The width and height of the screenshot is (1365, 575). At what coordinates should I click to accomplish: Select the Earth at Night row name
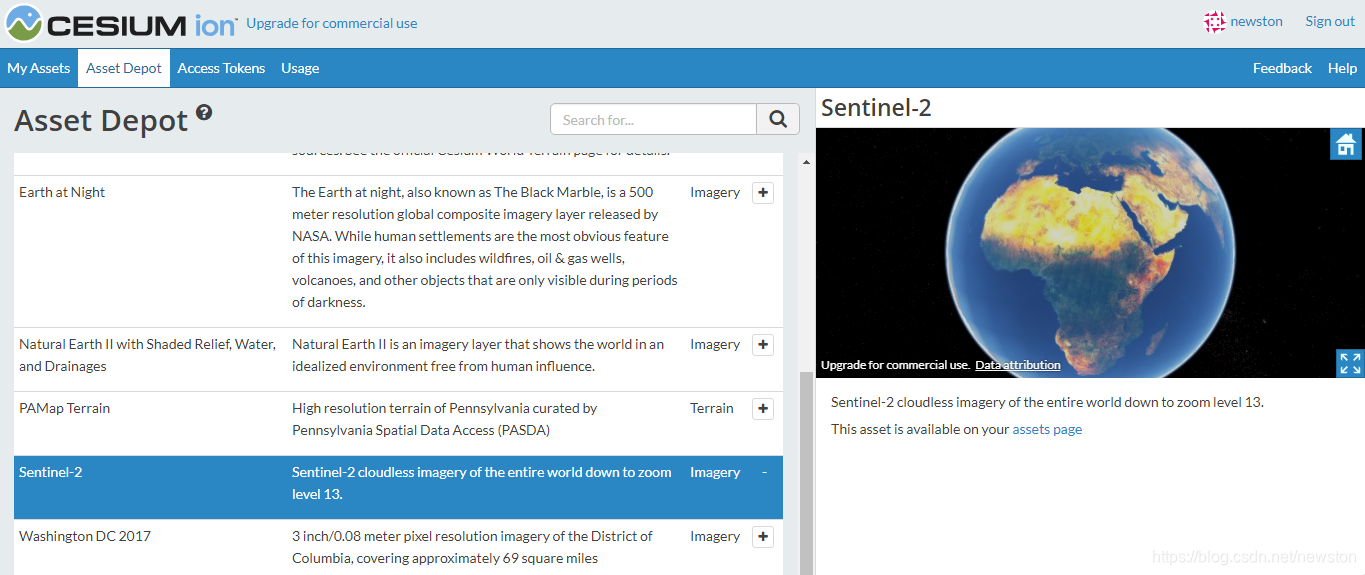[x=62, y=192]
